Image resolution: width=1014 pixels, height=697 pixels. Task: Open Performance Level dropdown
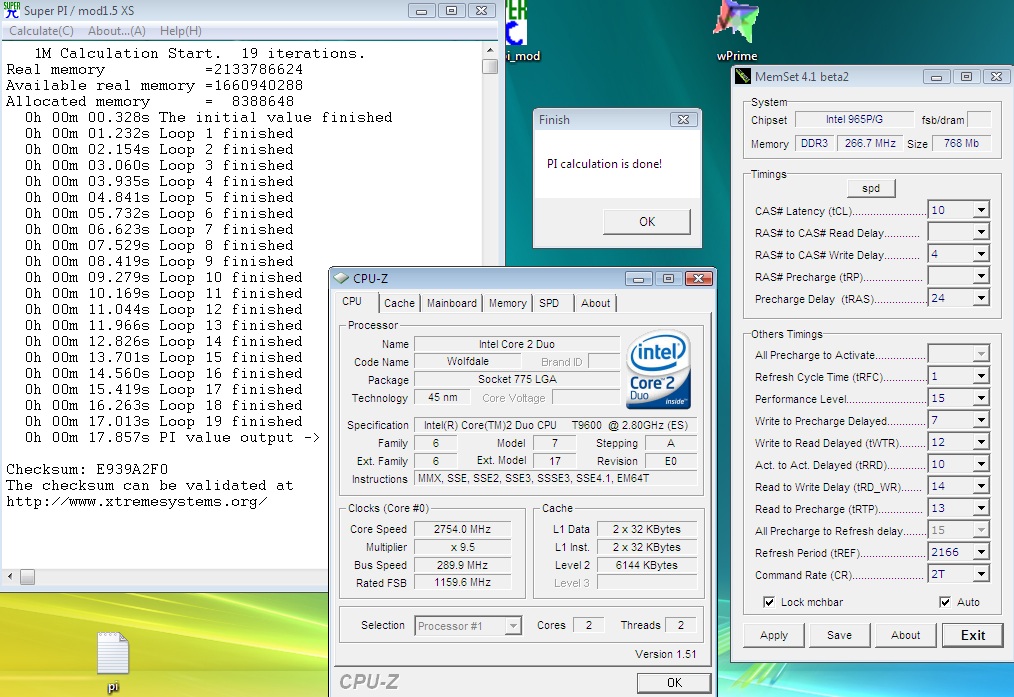(981, 398)
